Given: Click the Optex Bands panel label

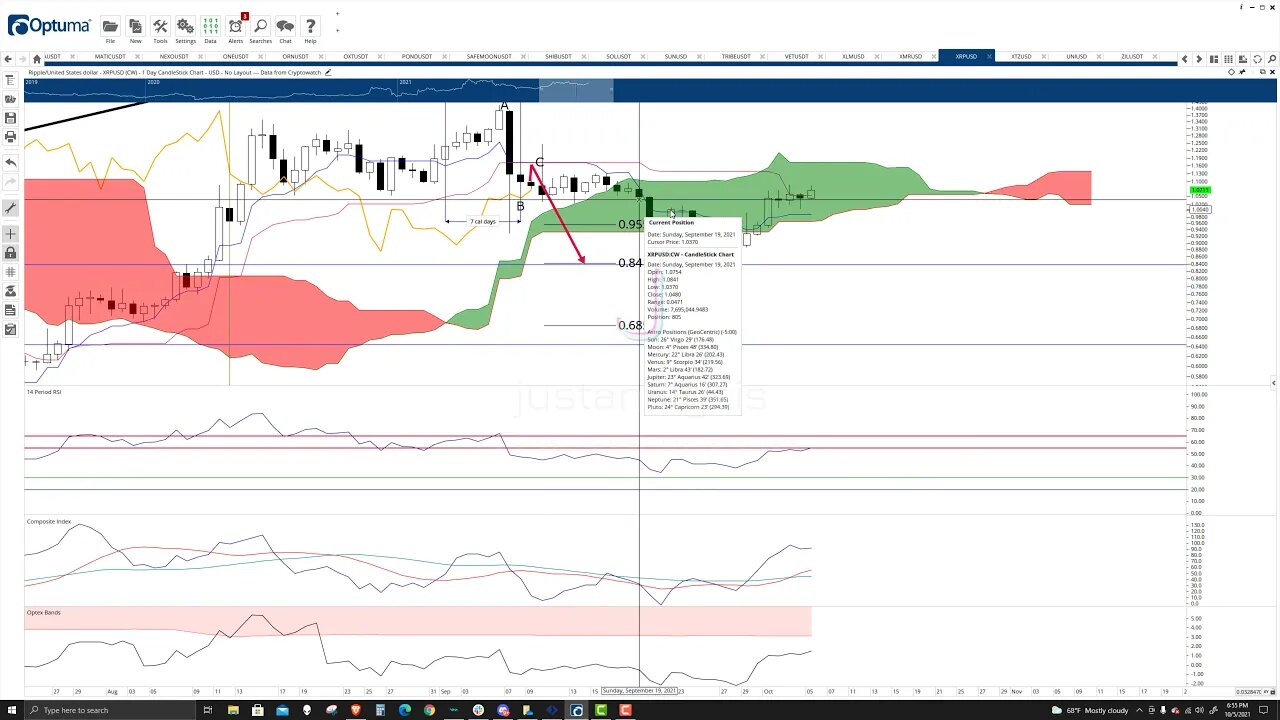Looking at the screenshot, I should tap(44, 612).
